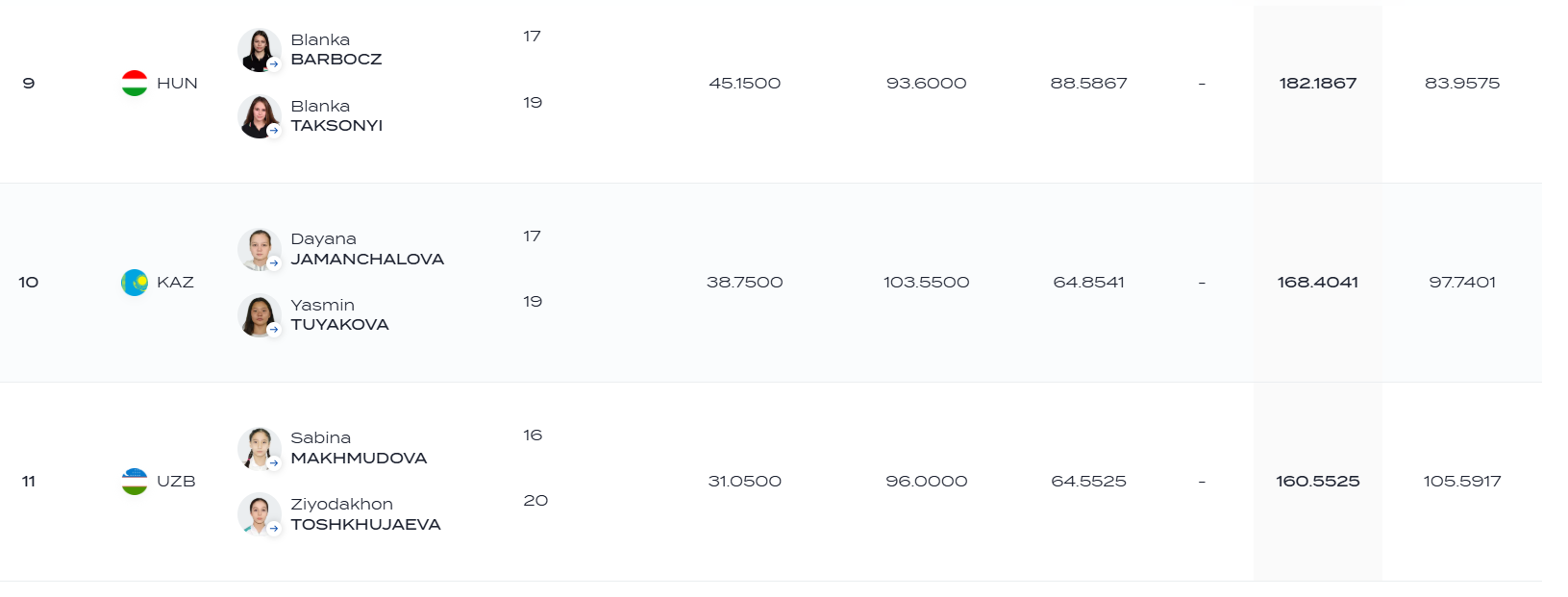The image size is (1568, 597).
Task: Click the Hungary flag icon
Action: [135, 84]
